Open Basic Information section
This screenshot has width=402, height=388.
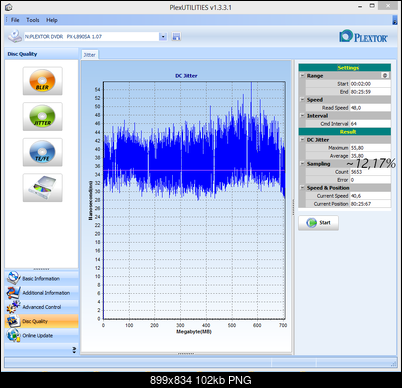point(42,278)
